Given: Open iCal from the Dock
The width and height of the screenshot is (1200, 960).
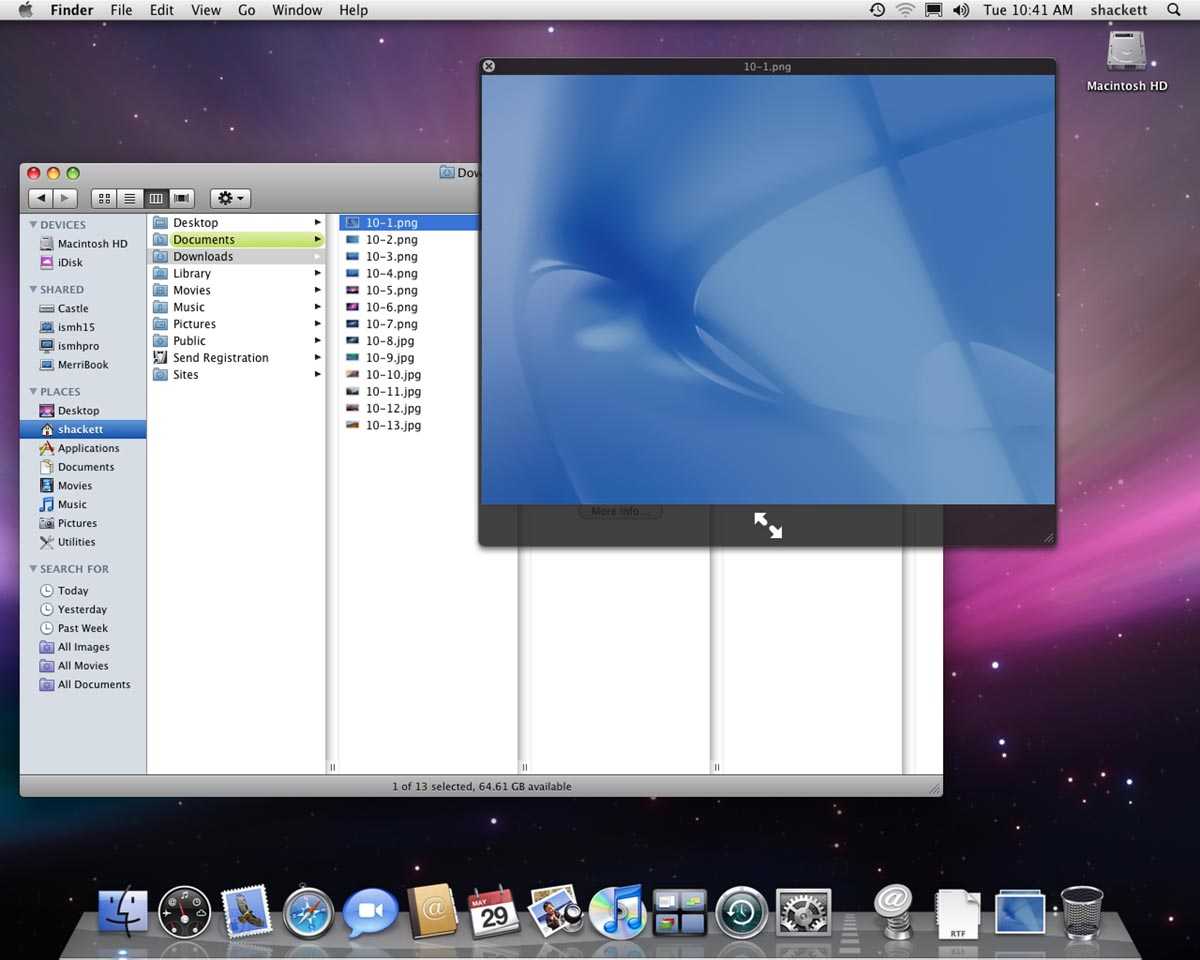Looking at the screenshot, I should pyautogui.click(x=494, y=912).
